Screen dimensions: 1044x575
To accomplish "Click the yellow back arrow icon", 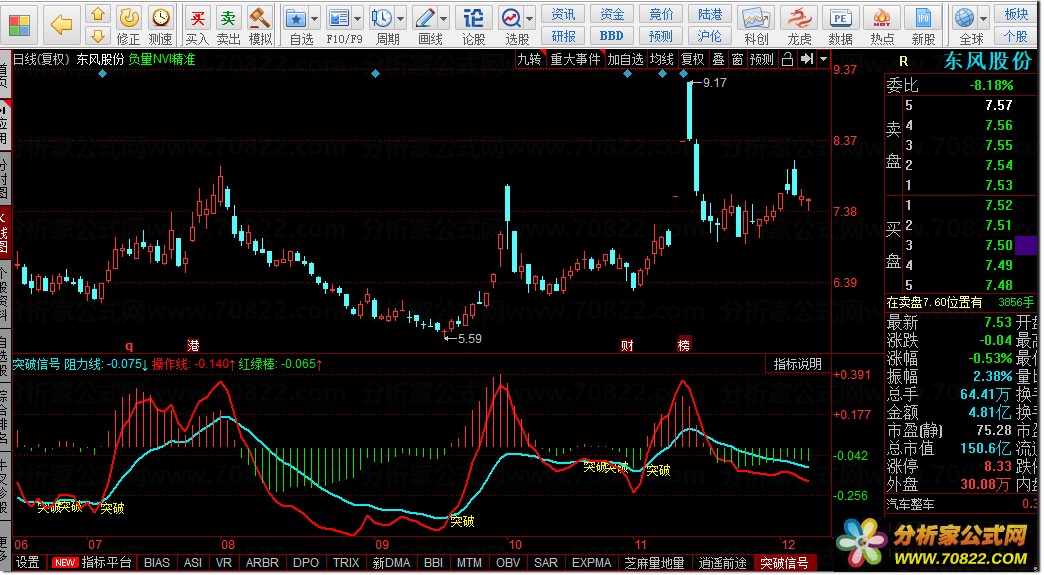I will pyautogui.click(x=61, y=25).
